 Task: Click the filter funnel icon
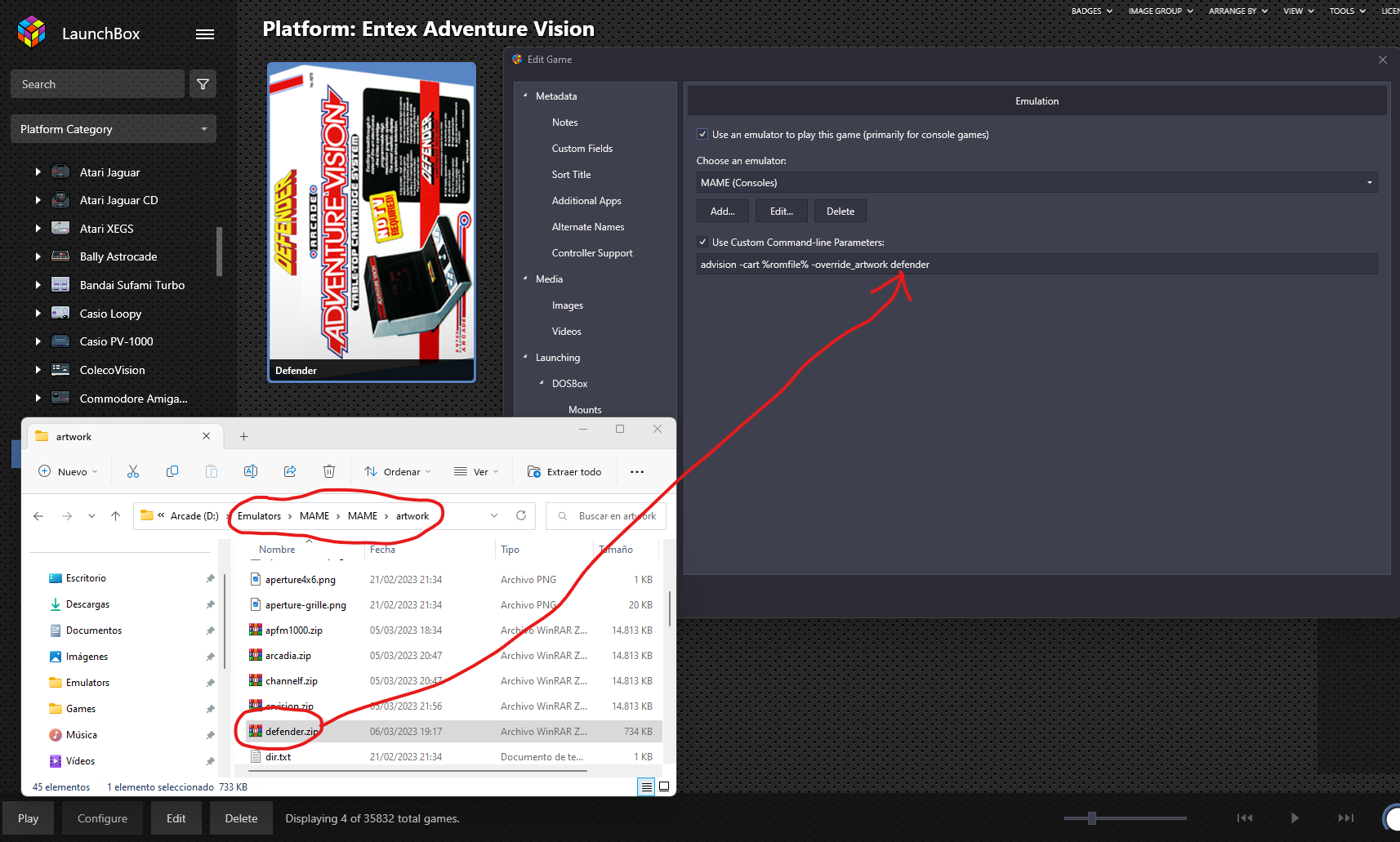coord(203,84)
